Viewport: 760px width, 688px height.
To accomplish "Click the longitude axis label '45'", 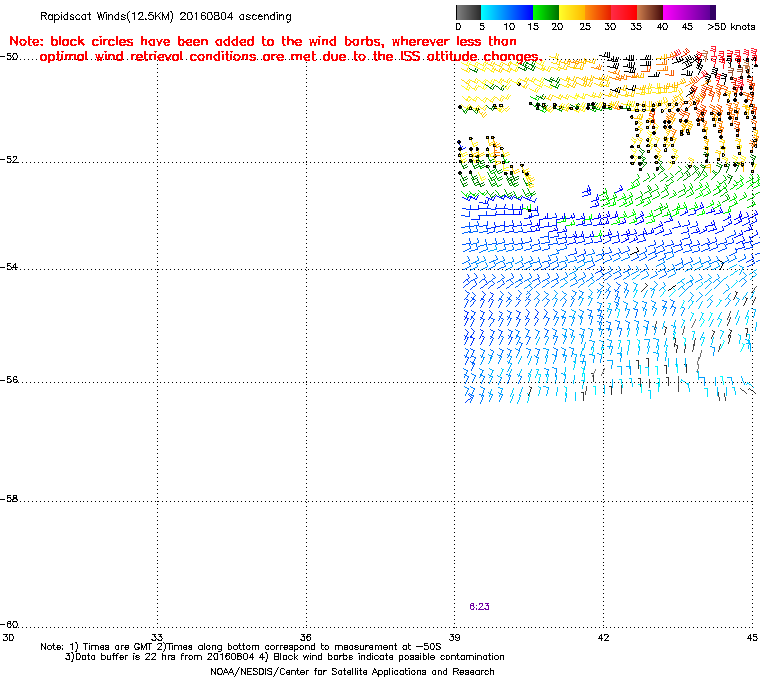I will click(752, 638).
